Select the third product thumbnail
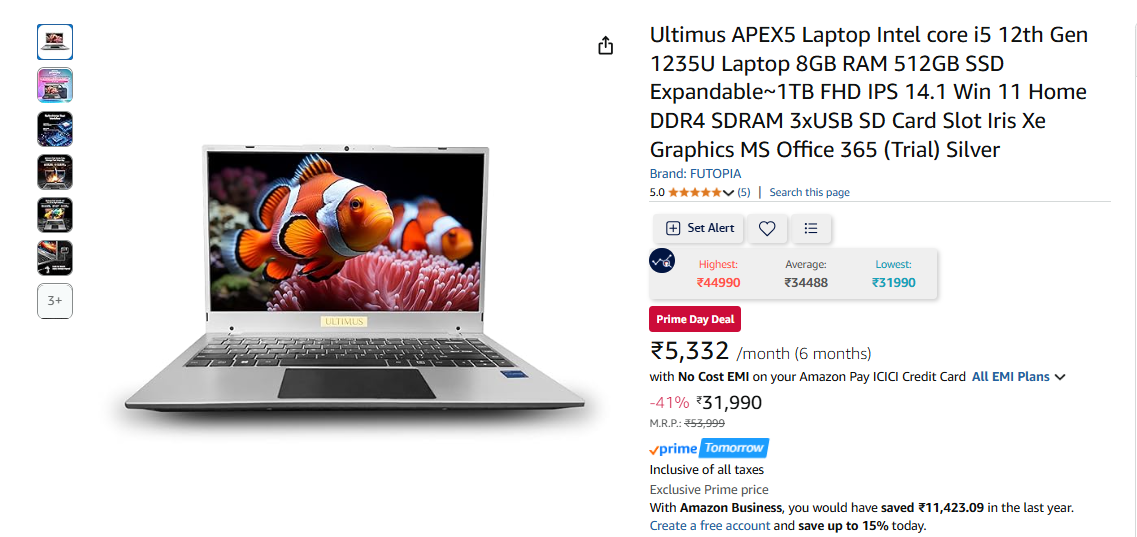The image size is (1137, 537). (55, 129)
